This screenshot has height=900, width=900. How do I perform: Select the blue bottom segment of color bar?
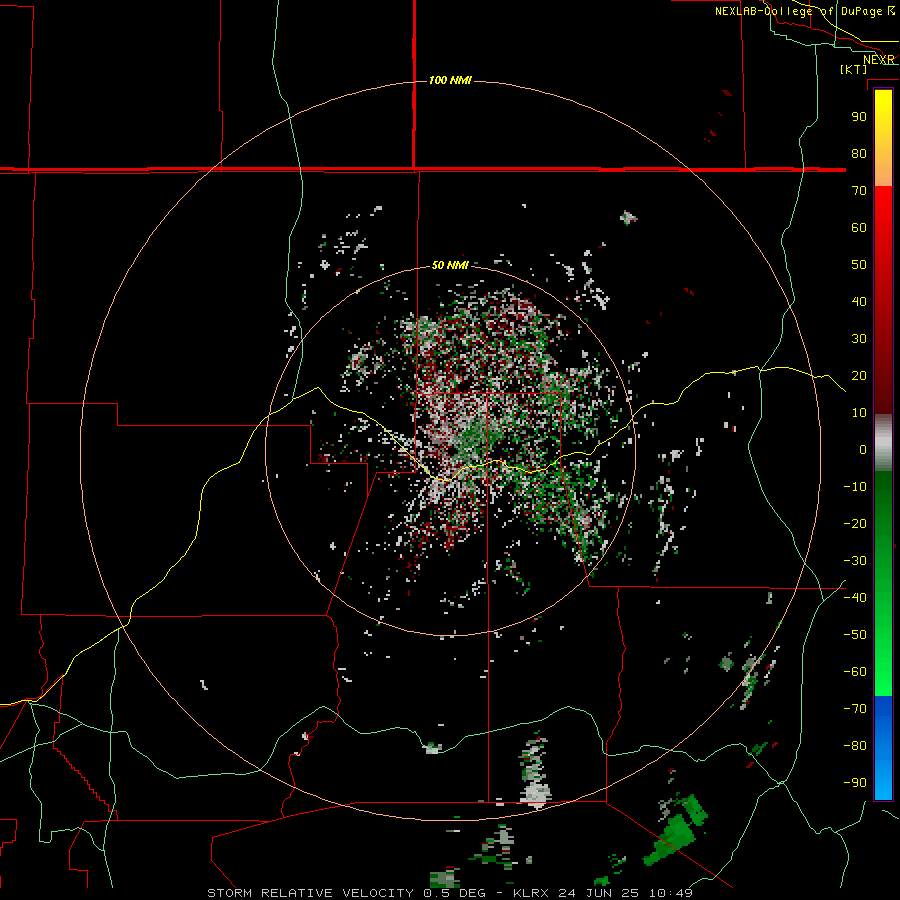coord(883,748)
